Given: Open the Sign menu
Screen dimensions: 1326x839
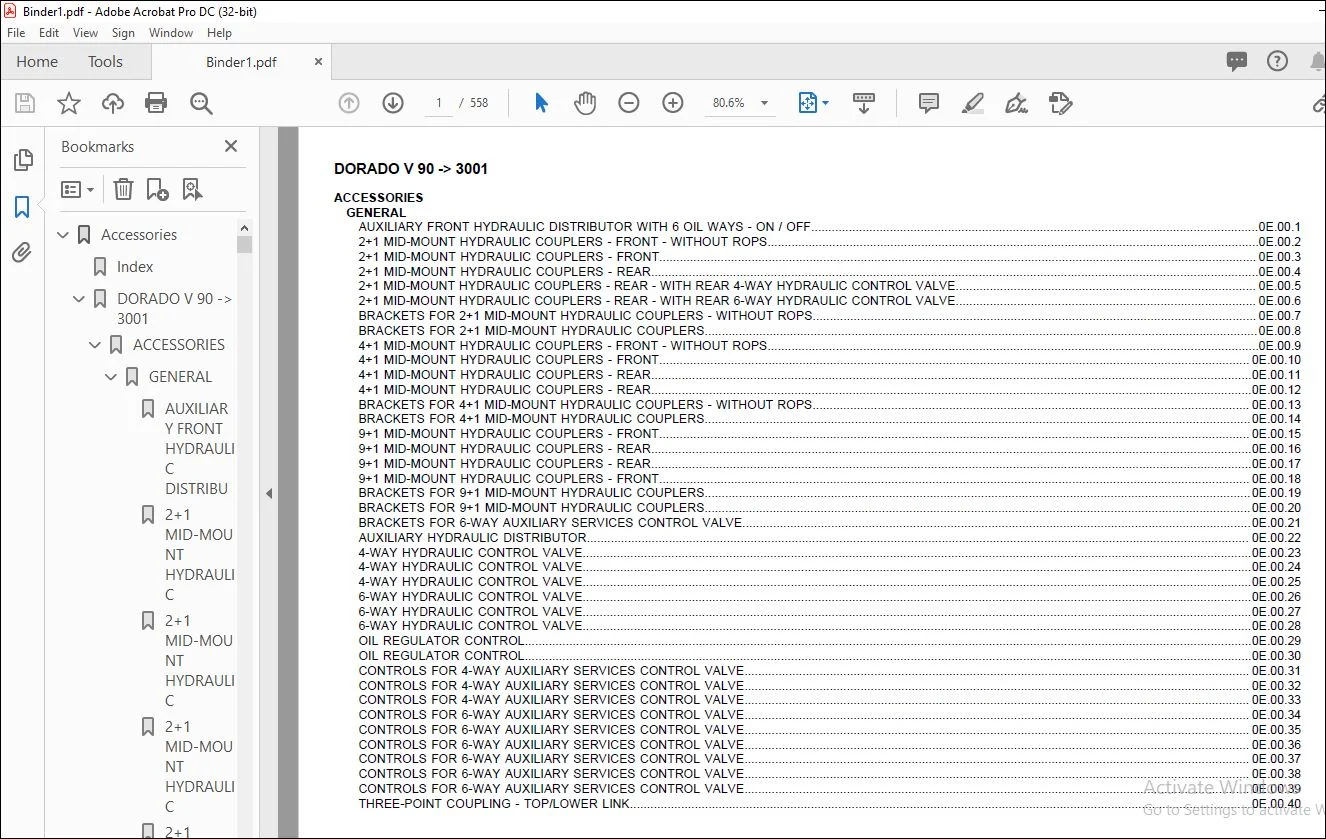Looking at the screenshot, I should tap(123, 33).
